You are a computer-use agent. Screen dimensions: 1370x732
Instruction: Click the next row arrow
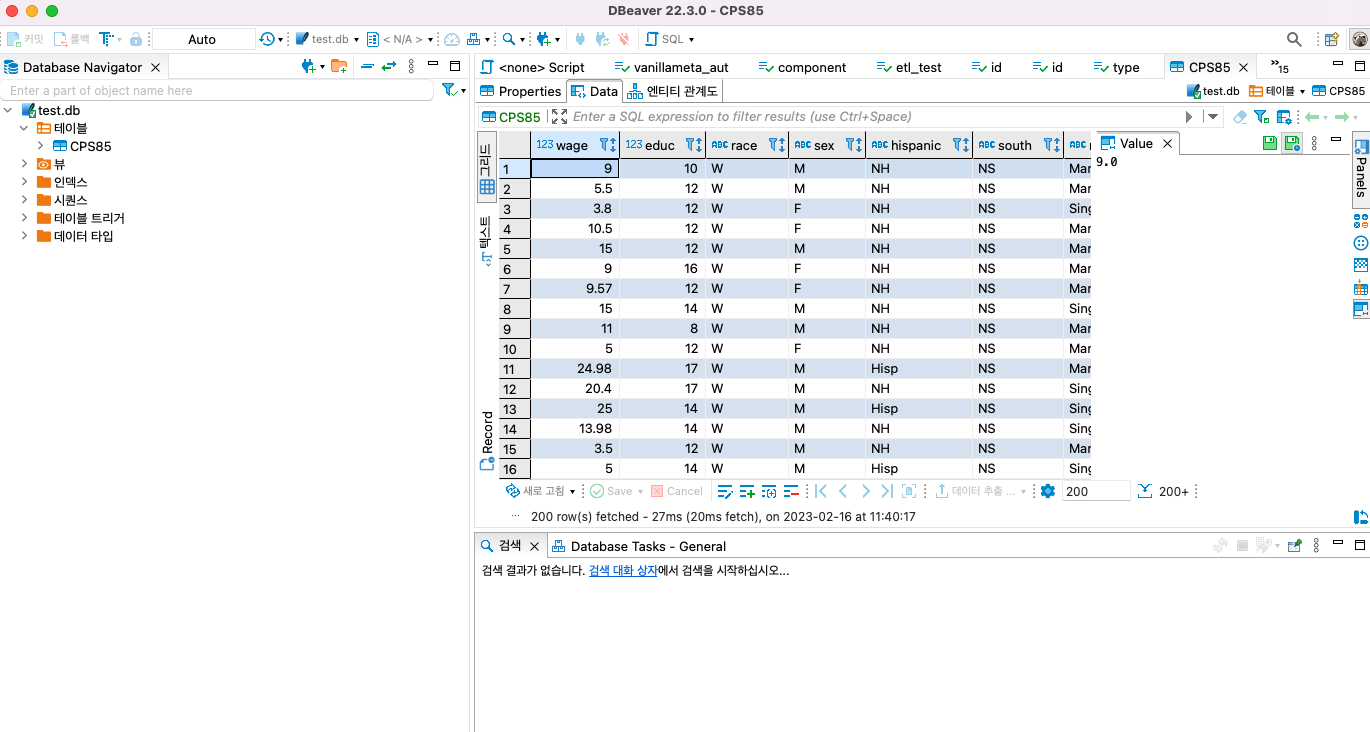(865, 491)
